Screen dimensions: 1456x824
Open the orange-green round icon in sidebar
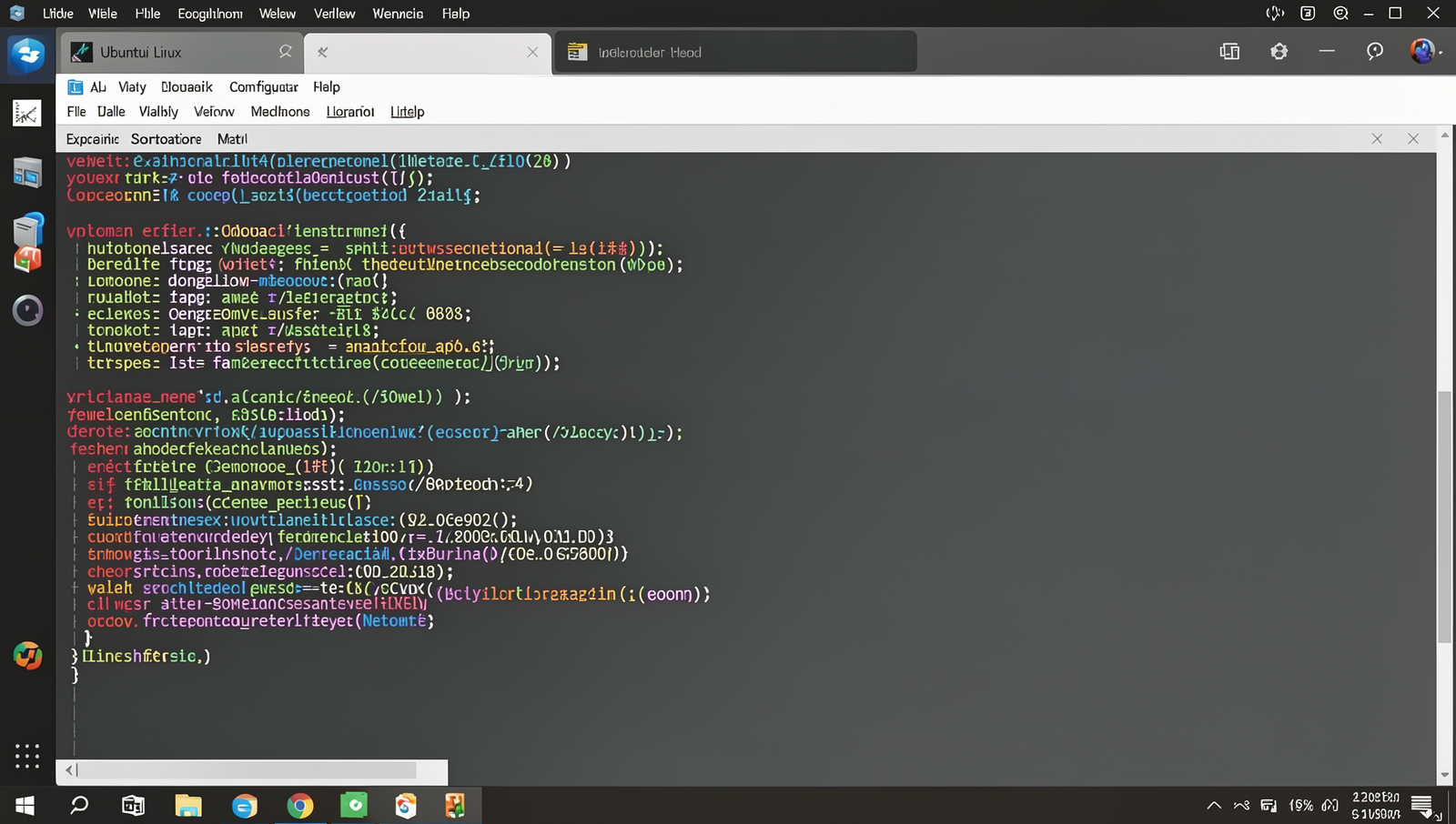coord(27,655)
